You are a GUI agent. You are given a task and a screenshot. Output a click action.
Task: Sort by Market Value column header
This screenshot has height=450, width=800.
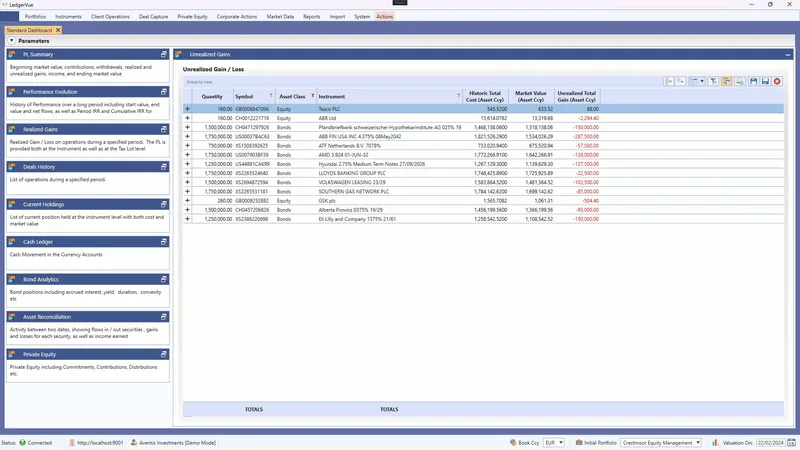531,96
